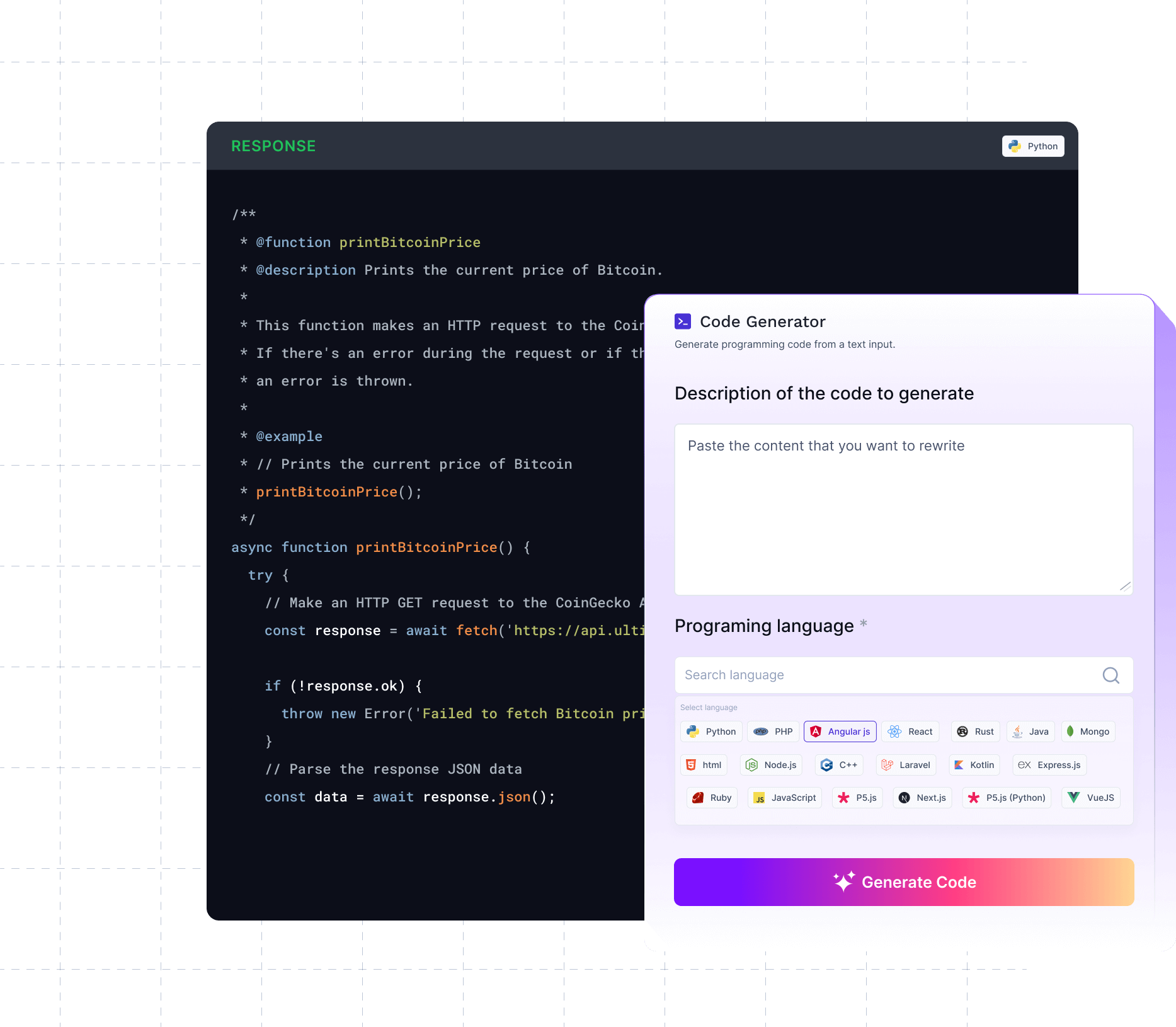1176x1027 pixels.
Task: Select the html language chip
Action: tap(704, 765)
